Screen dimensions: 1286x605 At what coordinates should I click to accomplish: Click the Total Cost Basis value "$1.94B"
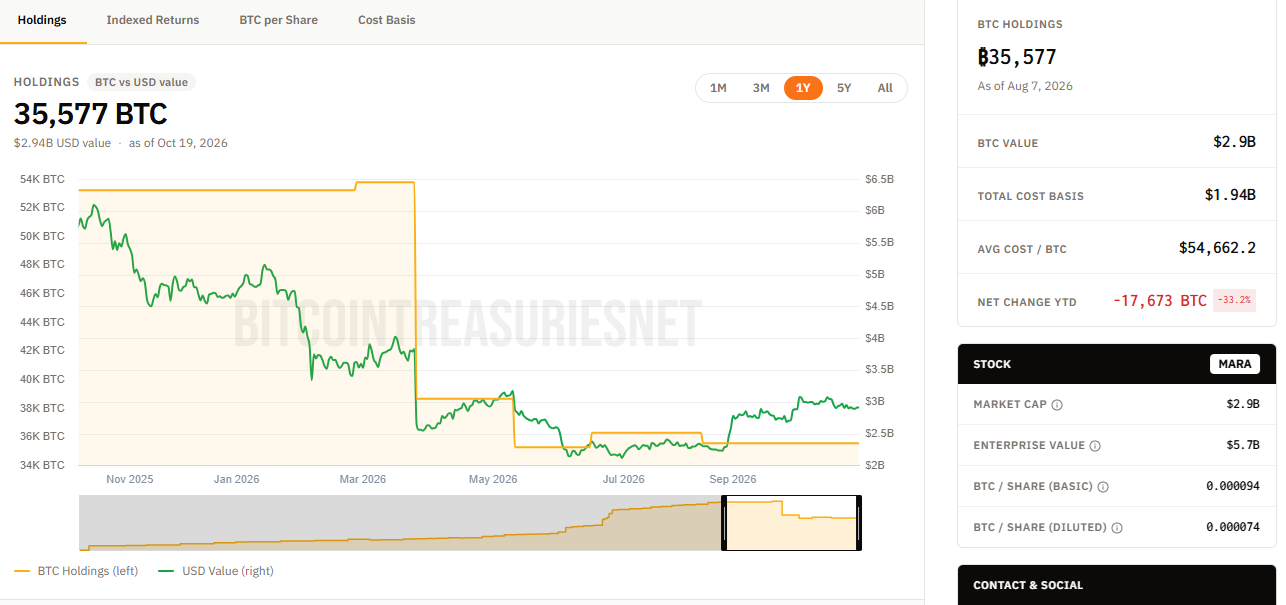1230,195
